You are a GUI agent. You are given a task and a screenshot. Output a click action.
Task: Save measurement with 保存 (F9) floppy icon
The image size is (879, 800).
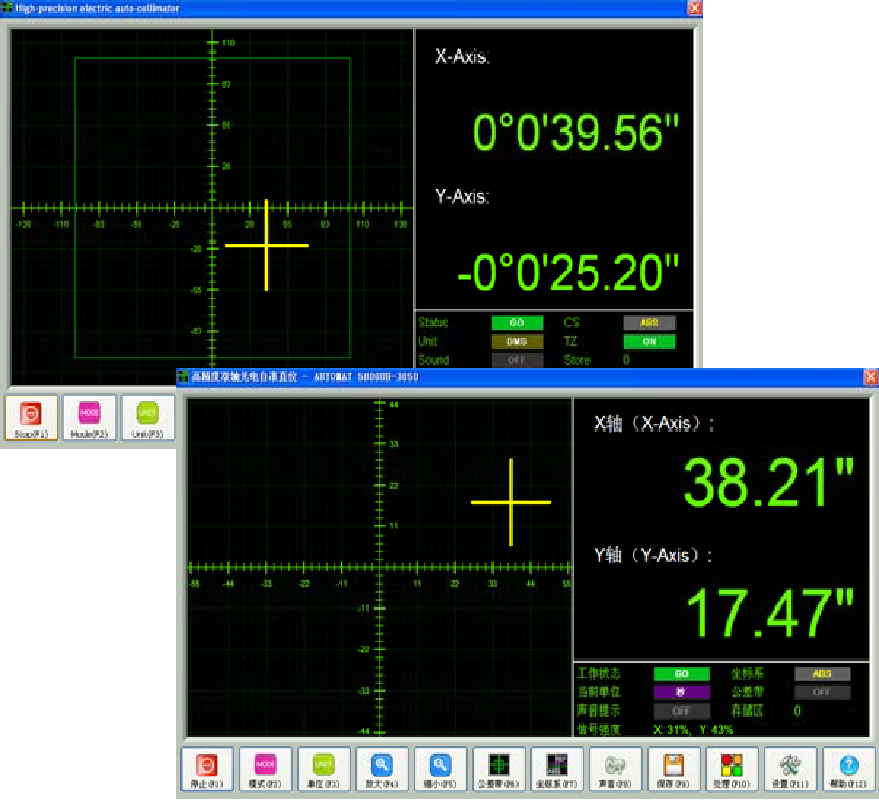pyautogui.click(x=674, y=769)
